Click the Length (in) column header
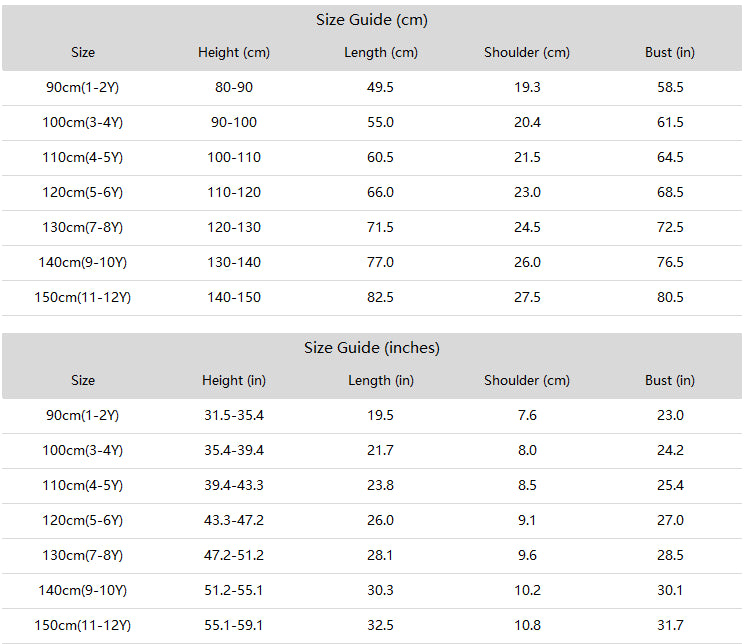 (x=381, y=380)
